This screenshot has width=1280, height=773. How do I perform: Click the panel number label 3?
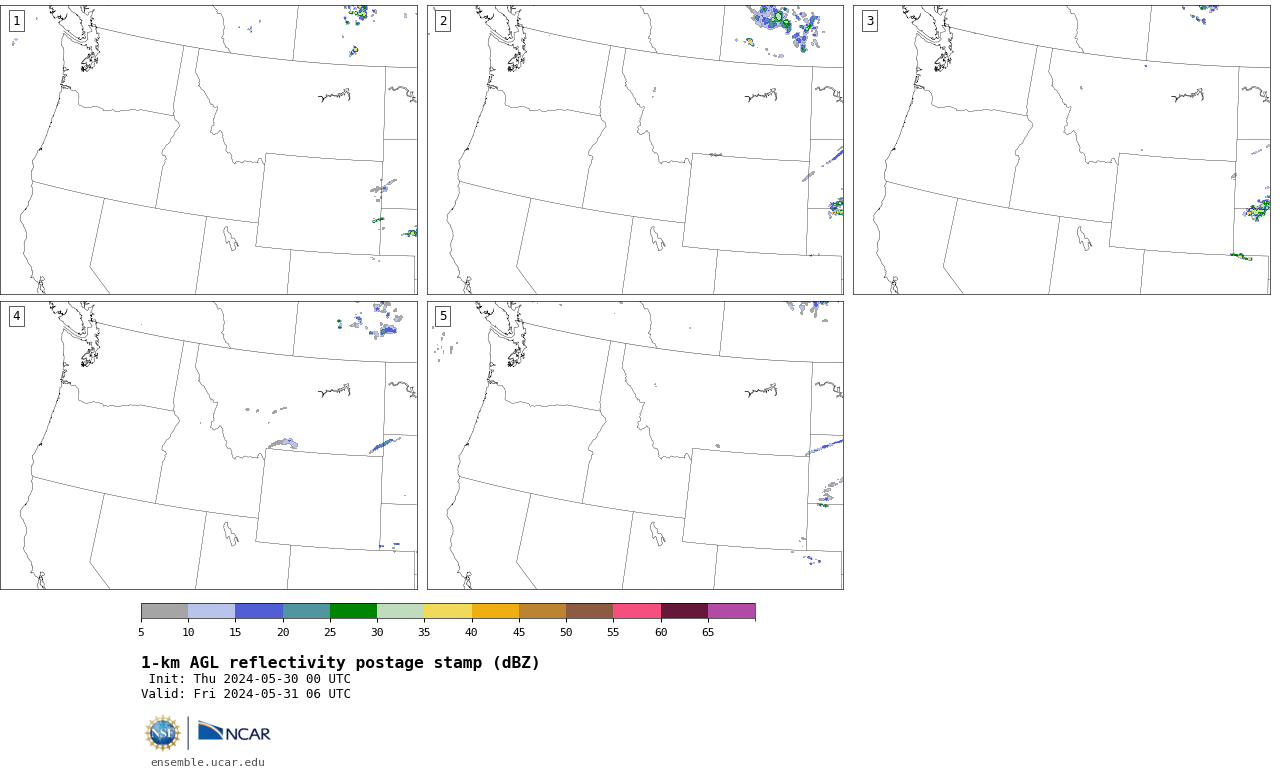870,21
